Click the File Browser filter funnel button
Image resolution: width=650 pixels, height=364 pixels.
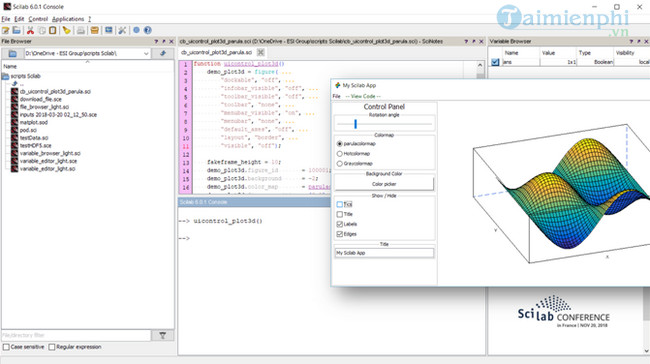point(162,335)
